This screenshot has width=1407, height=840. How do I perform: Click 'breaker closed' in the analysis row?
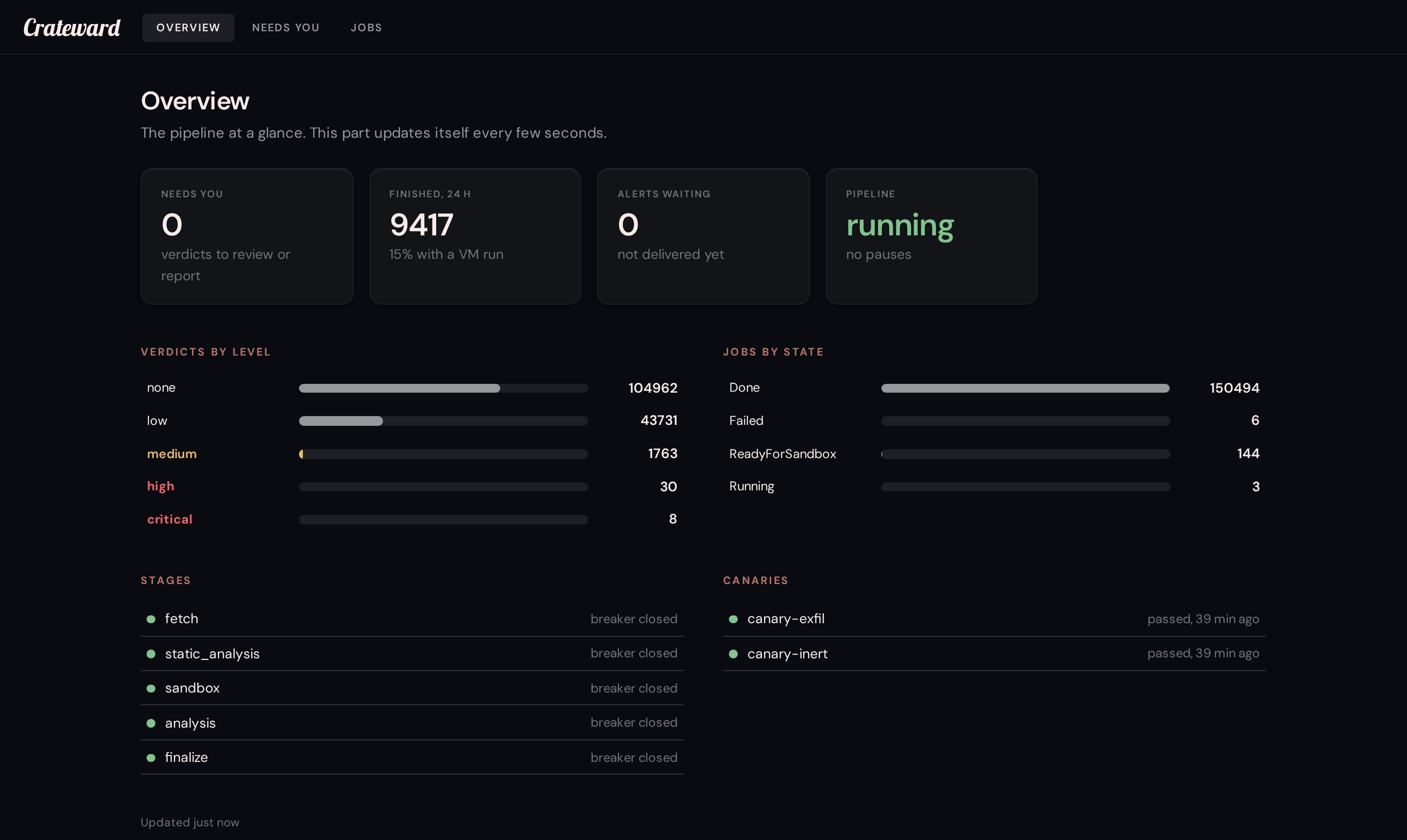[634, 722]
